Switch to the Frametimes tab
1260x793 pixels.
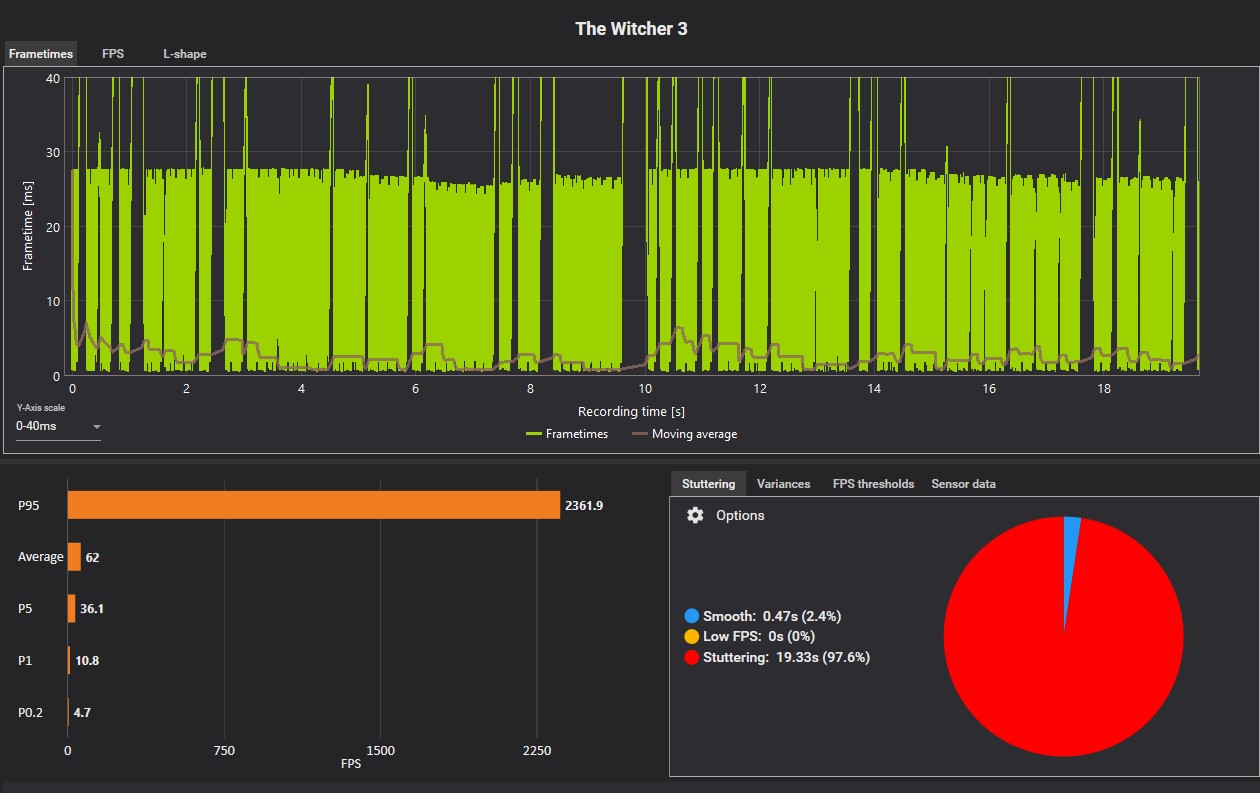(x=40, y=54)
